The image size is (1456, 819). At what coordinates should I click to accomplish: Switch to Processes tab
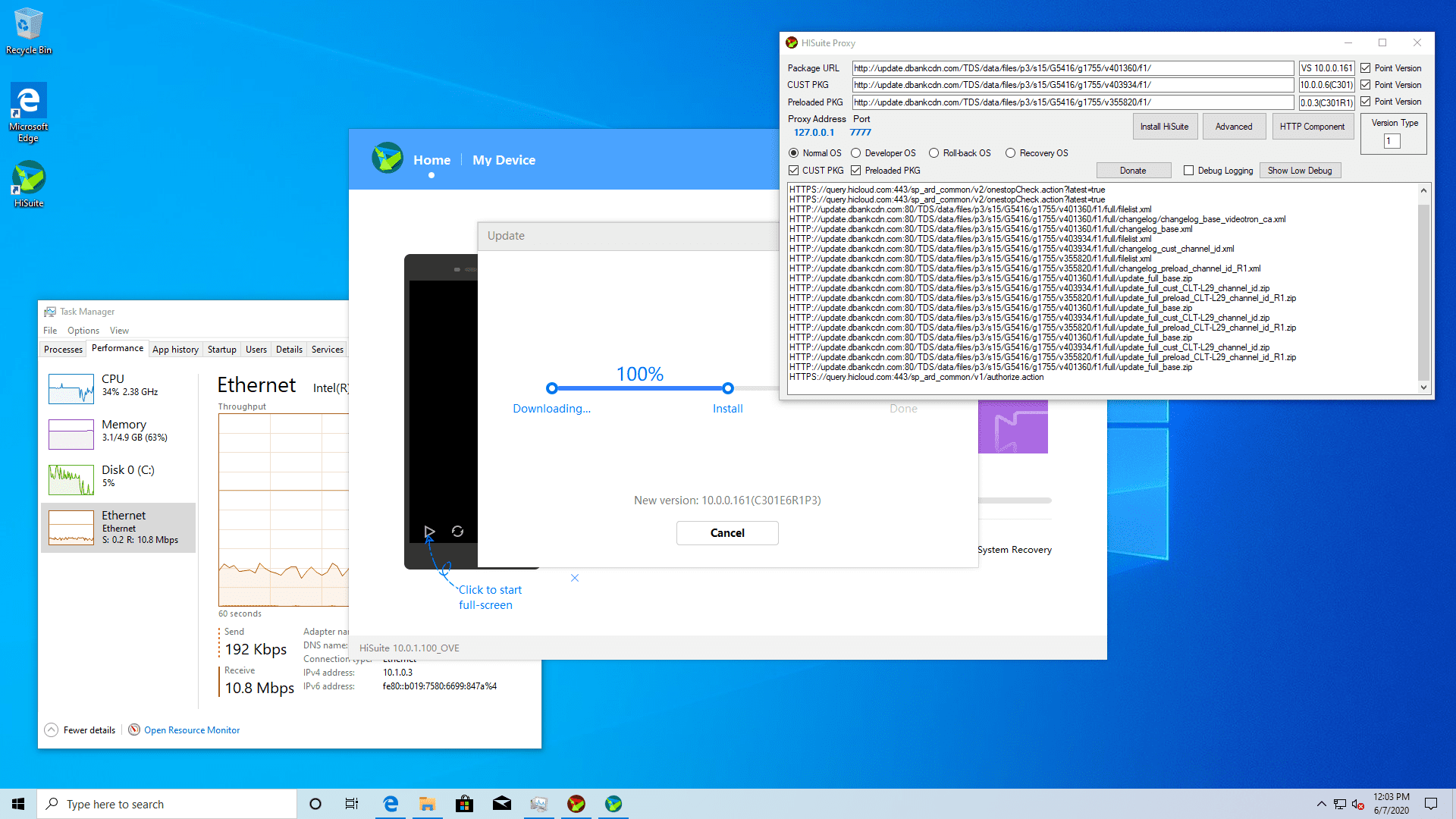pos(63,349)
